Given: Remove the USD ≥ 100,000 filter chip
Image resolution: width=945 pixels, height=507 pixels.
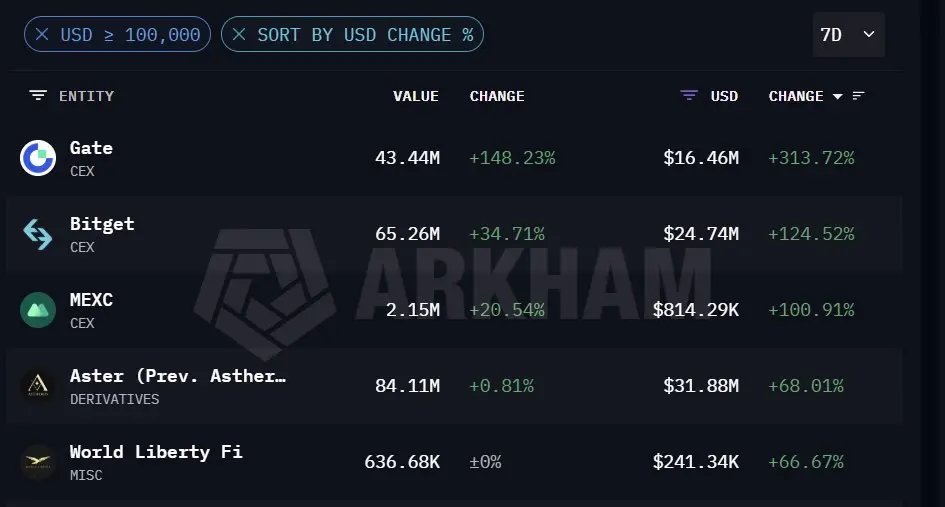Looking at the screenshot, I should [x=42, y=34].
